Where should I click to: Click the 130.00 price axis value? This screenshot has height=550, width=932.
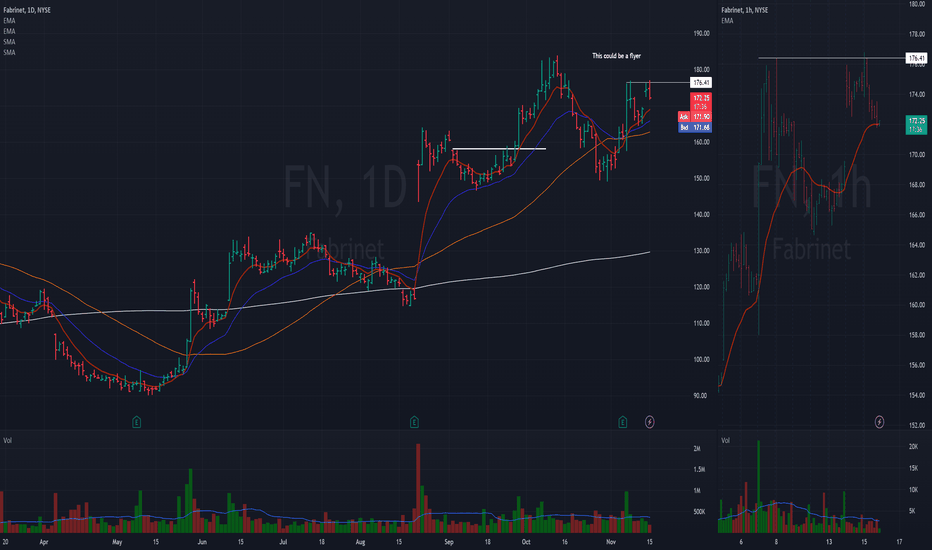tap(701, 251)
